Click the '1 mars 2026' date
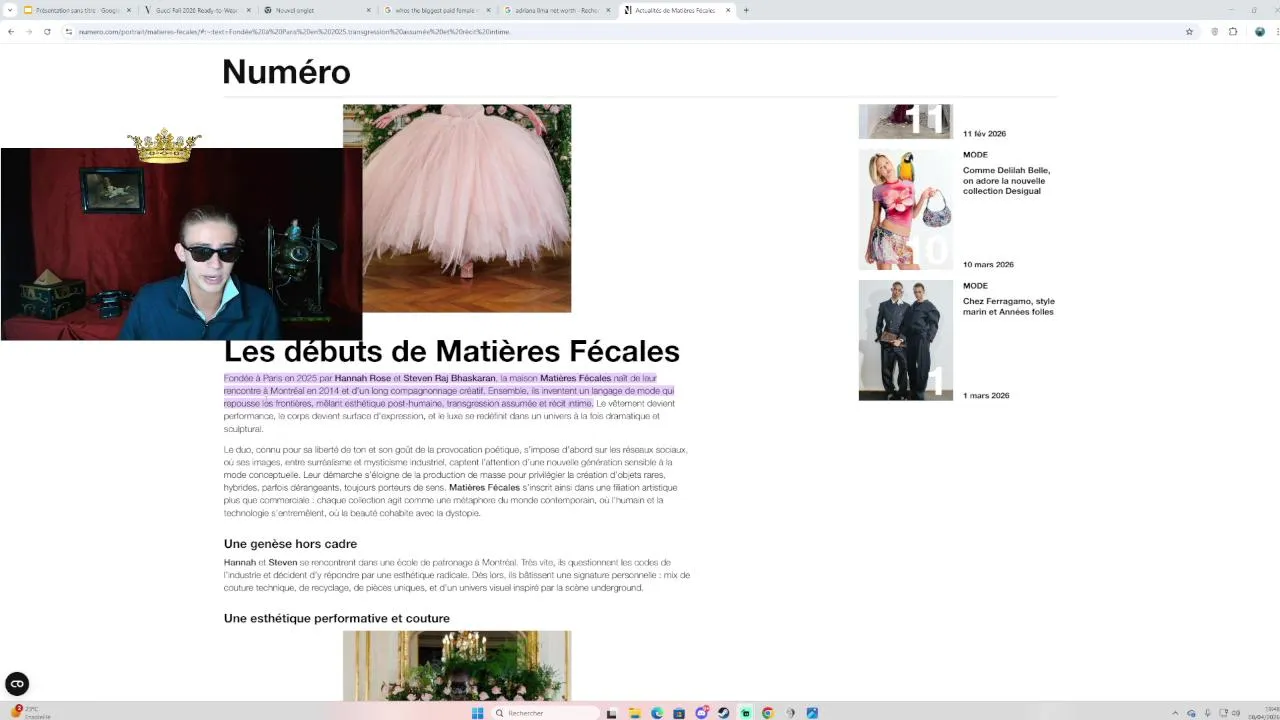This screenshot has width=1280, height=720. (986, 396)
